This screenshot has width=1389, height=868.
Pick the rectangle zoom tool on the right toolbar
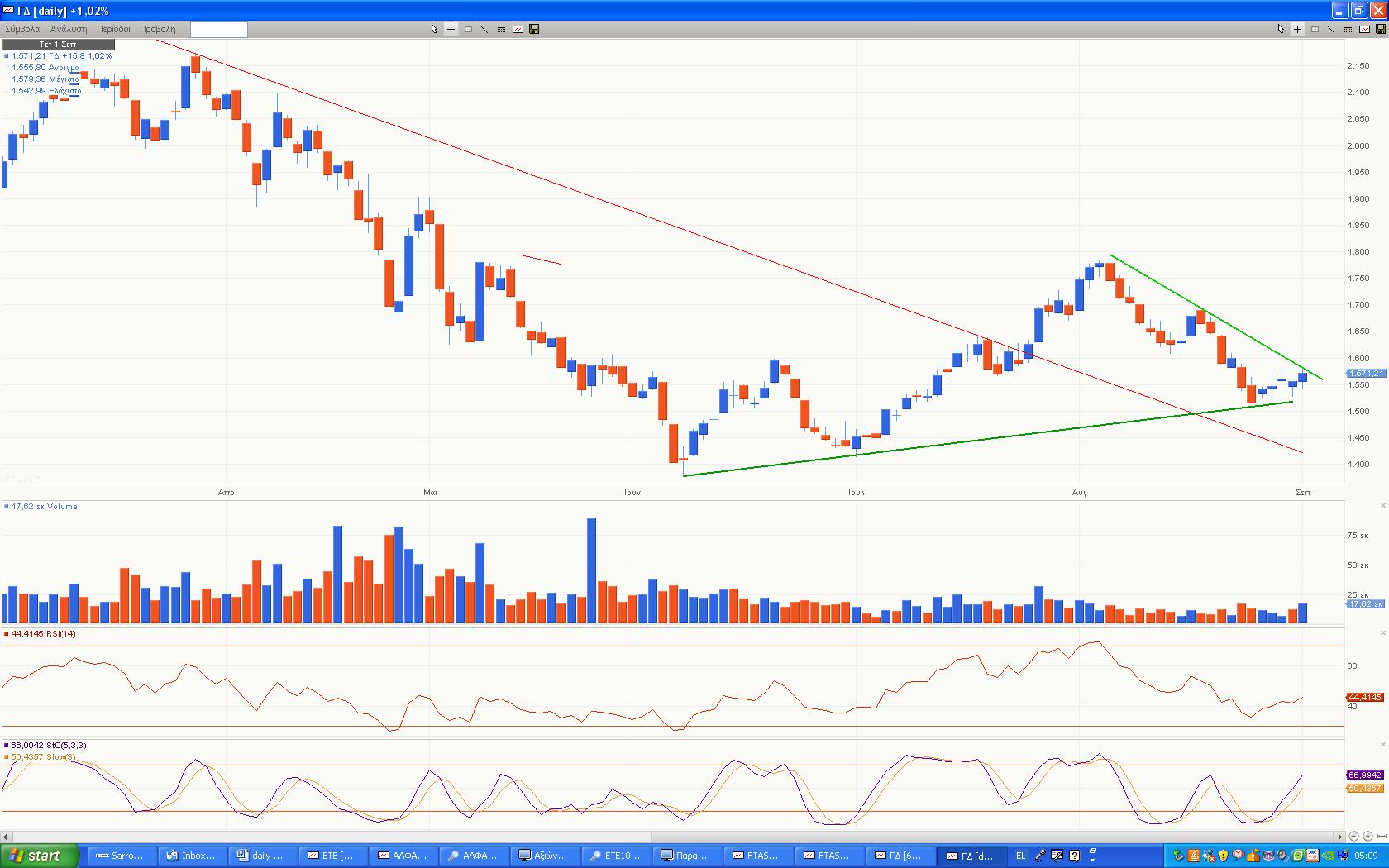1315,29
